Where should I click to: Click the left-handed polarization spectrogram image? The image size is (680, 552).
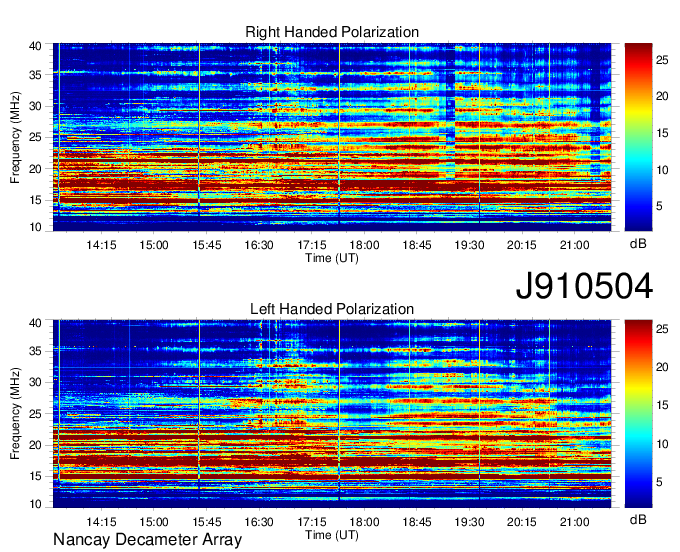pyautogui.click(x=332, y=414)
